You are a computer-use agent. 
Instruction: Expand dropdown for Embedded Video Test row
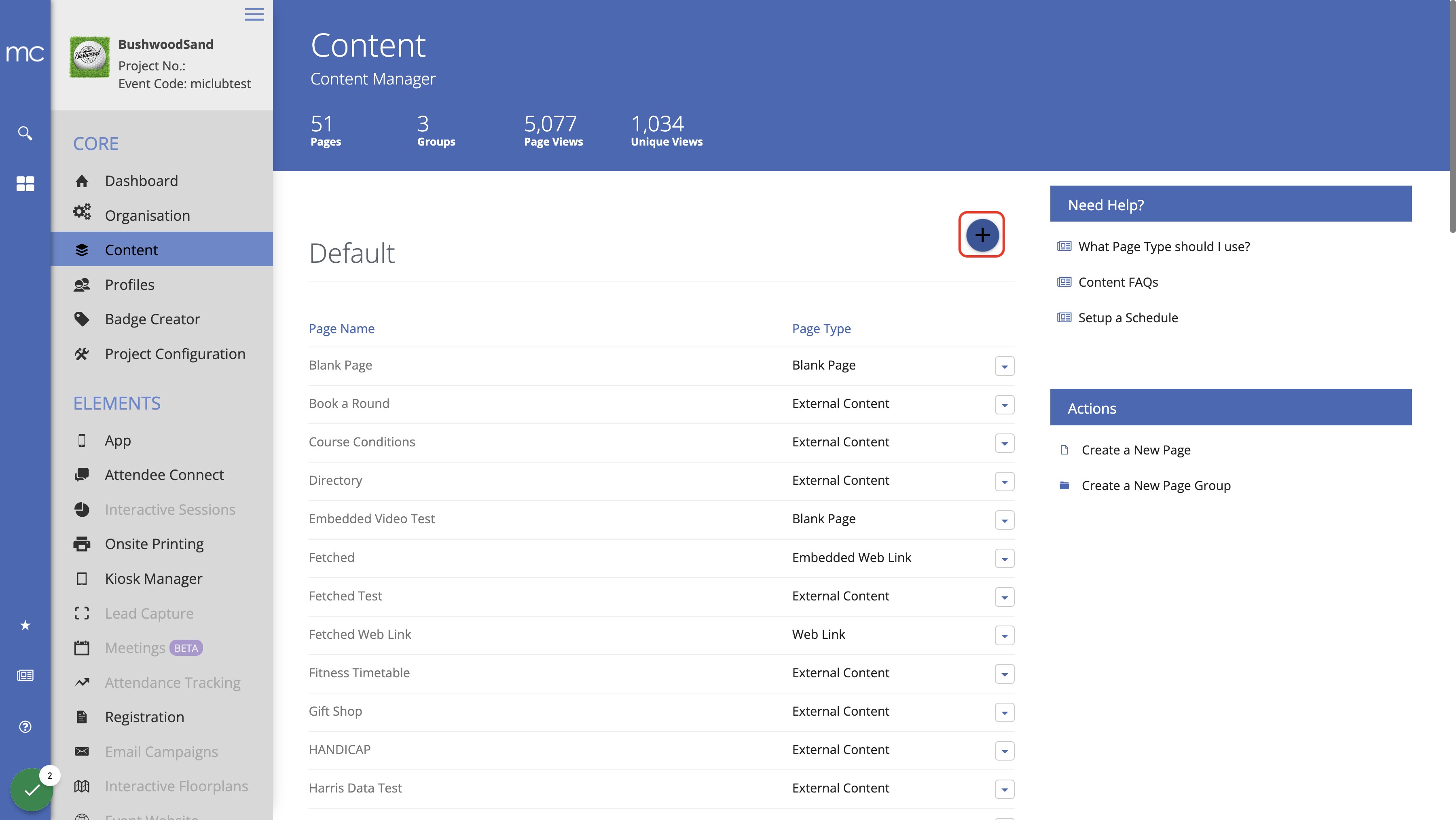point(1004,520)
